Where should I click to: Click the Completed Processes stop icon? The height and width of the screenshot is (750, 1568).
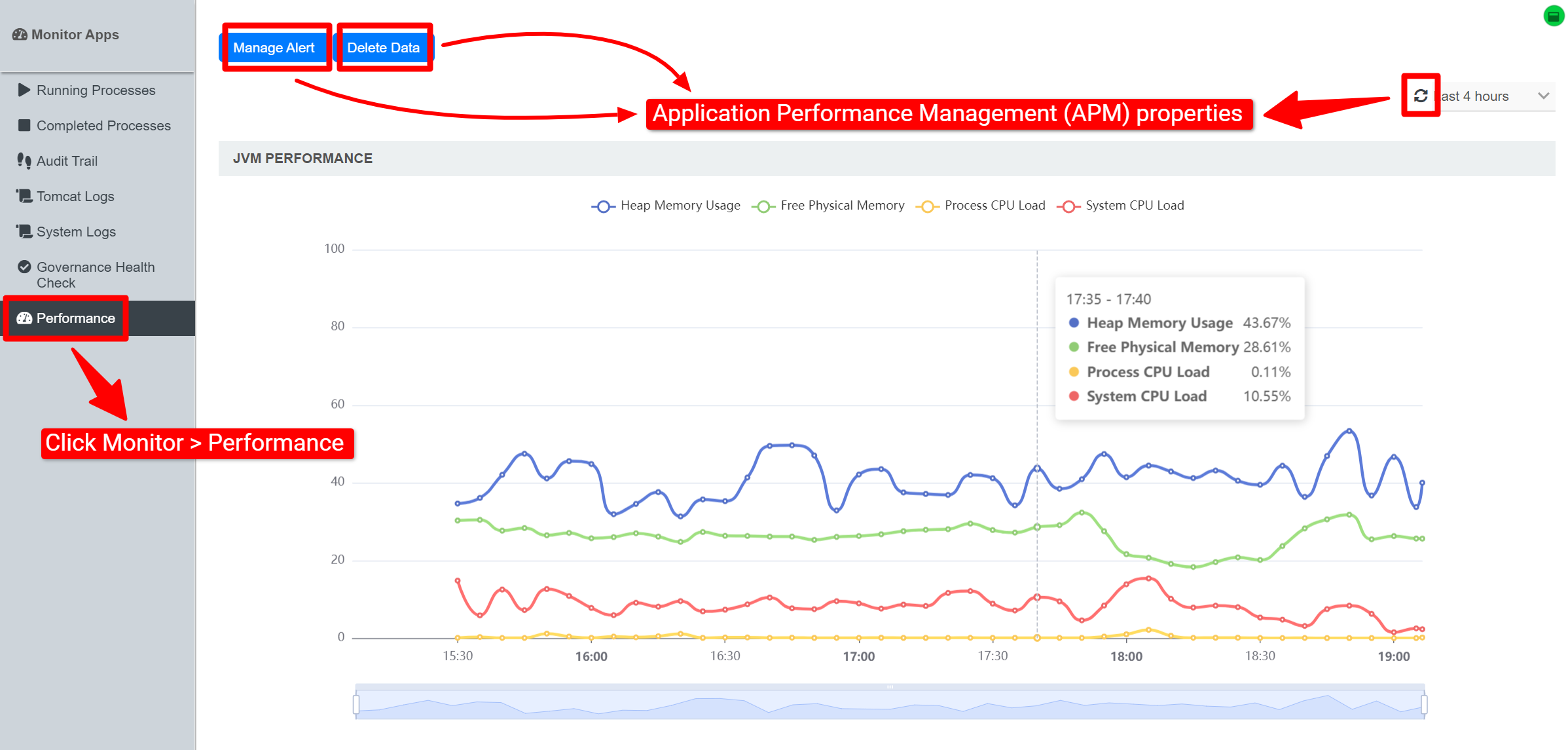coord(24,125)
